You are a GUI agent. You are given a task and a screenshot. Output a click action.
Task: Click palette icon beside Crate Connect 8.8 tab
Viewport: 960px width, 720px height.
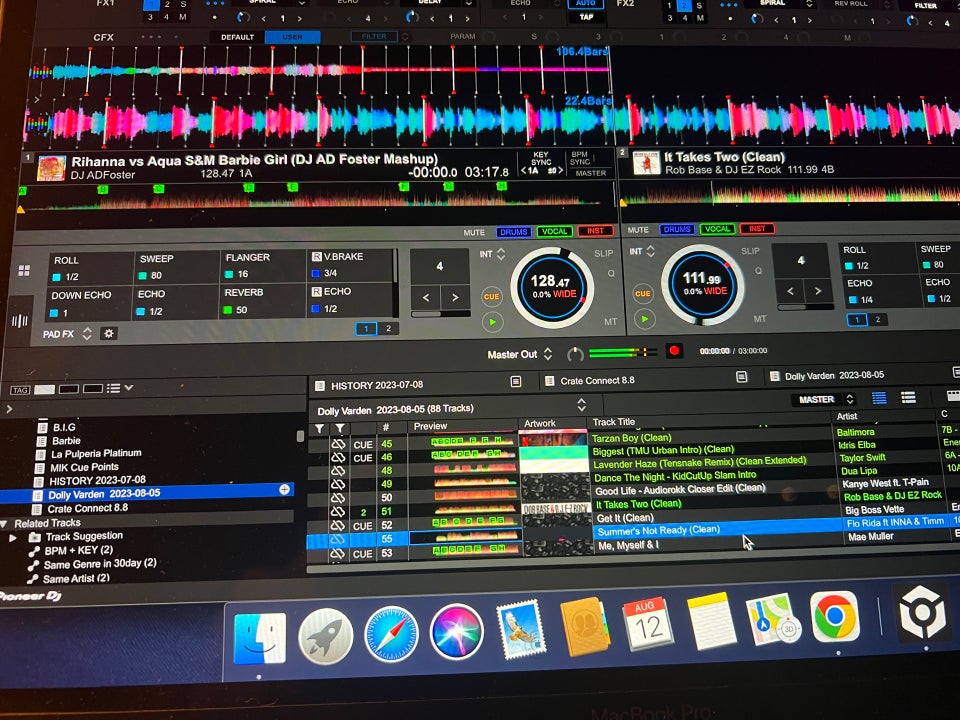(741, 377)
